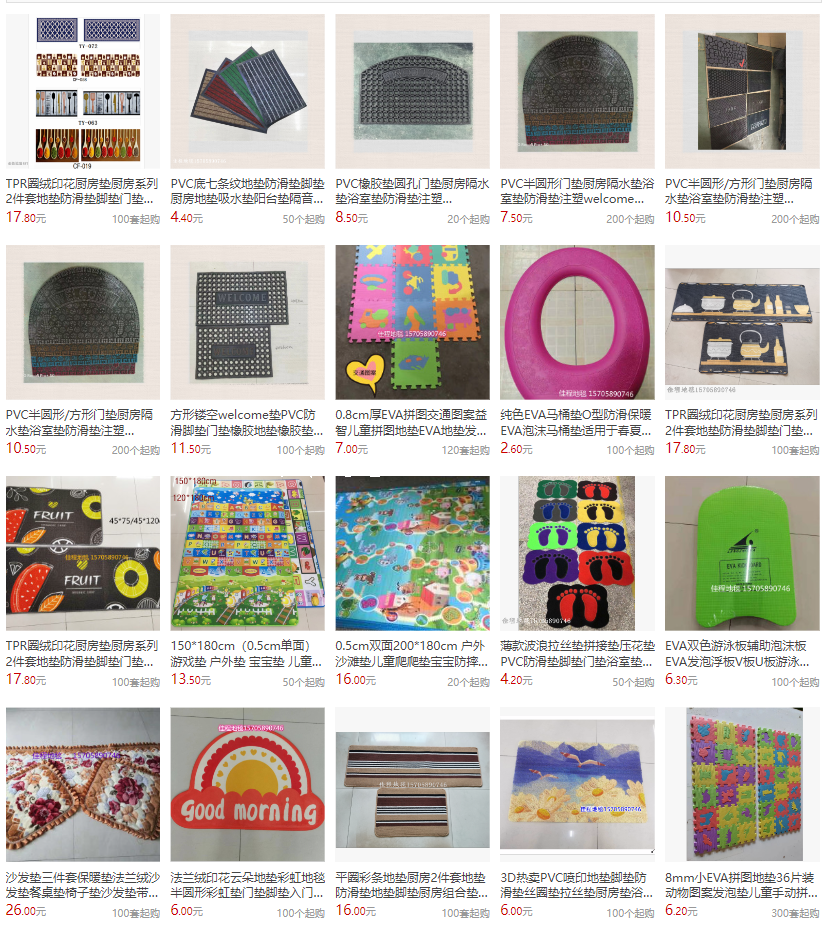Image resolution: width=826 pixels, height=931 pixels.
Task: Open the pink EVA toilet seat cushion image
Action: 577,322
